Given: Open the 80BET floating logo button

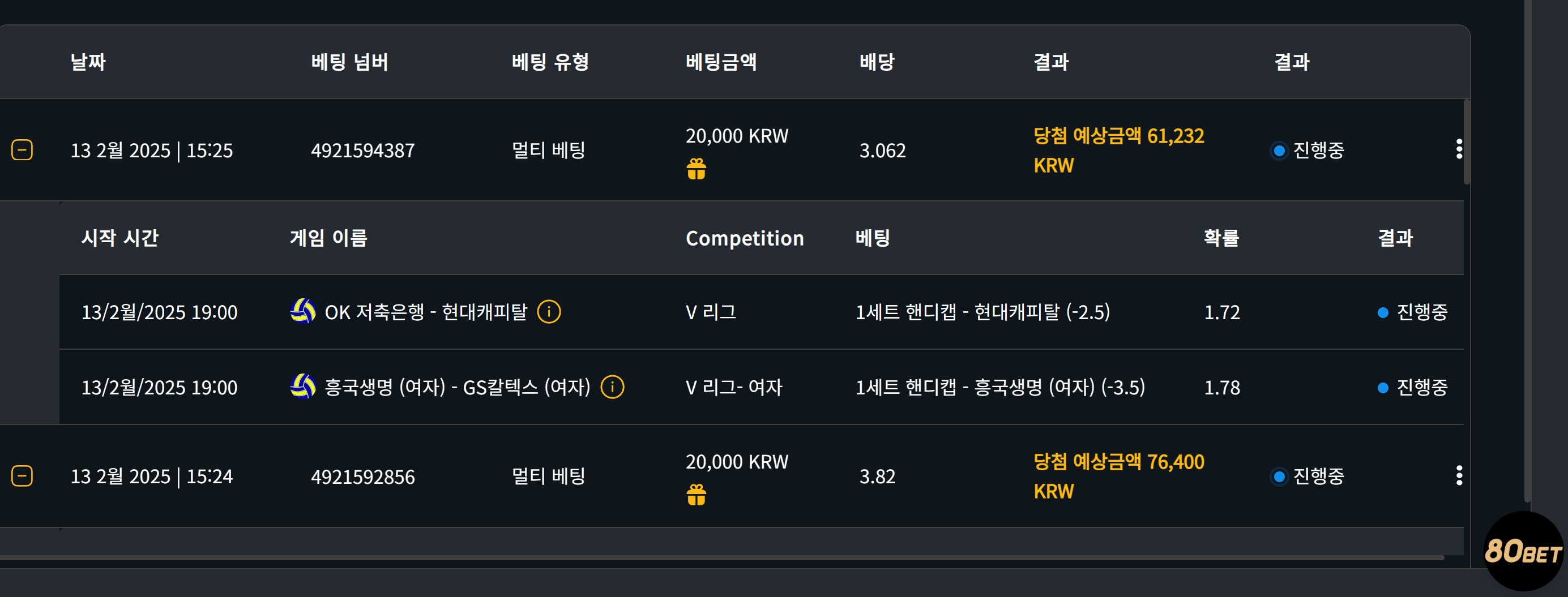Looking at the screenshot, I should (1523, 551).
